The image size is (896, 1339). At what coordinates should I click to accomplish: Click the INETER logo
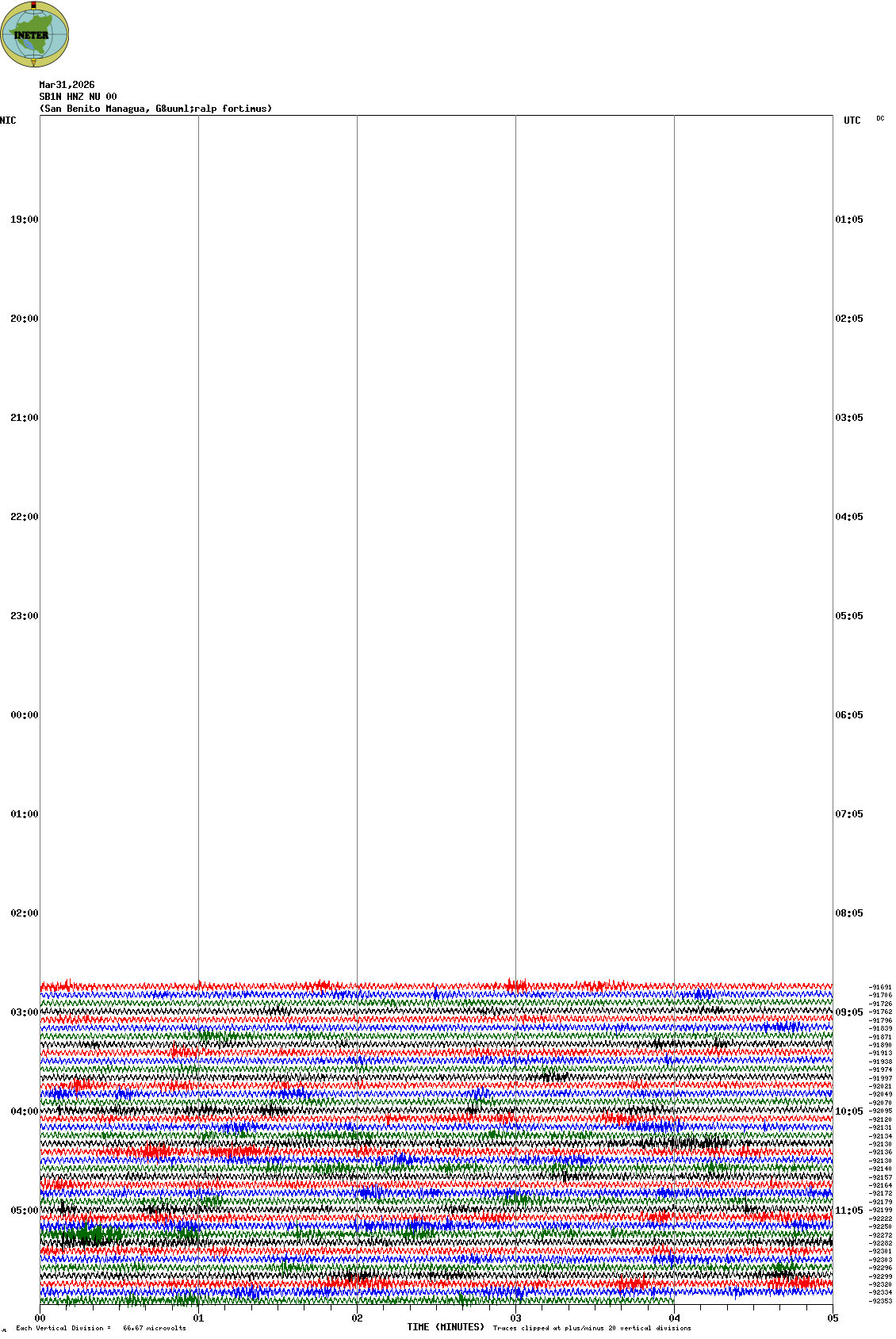[35, 34]
